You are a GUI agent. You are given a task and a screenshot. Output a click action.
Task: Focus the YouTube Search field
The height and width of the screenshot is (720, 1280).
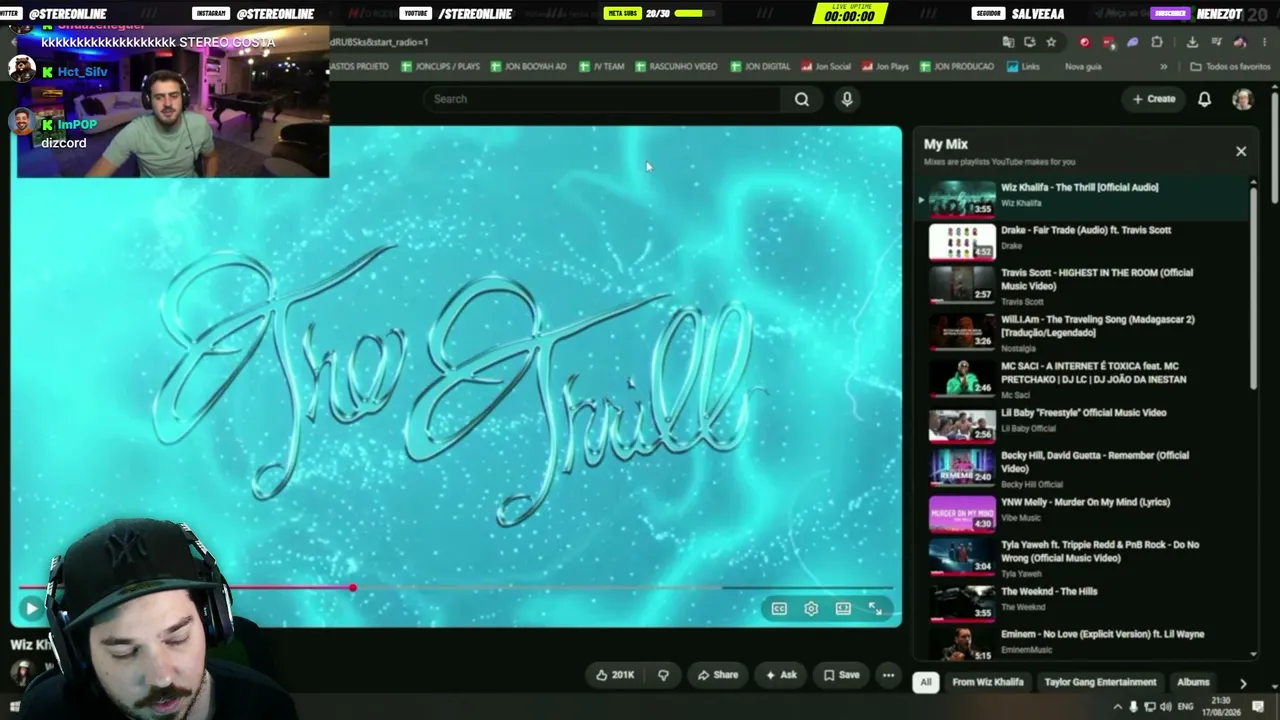point(602,99)
